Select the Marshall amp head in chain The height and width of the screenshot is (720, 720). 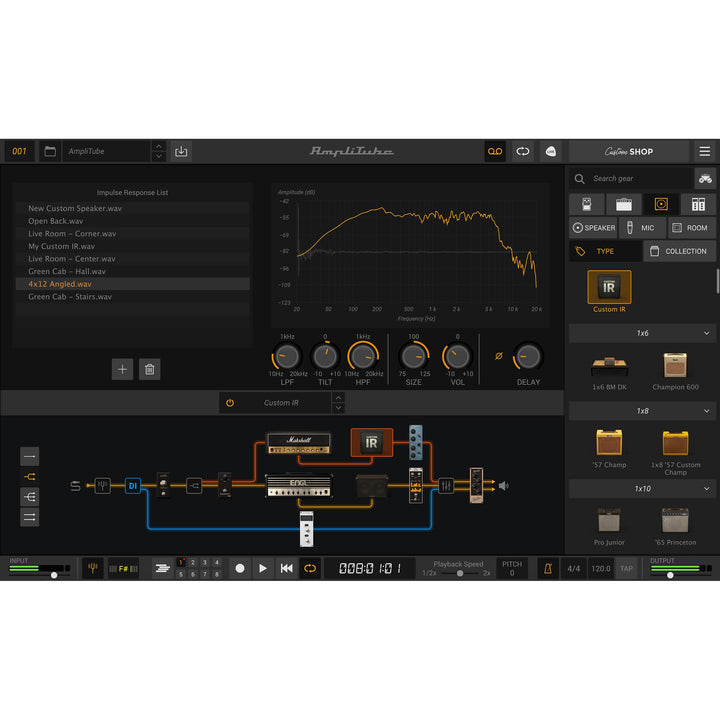pos(298,443)
